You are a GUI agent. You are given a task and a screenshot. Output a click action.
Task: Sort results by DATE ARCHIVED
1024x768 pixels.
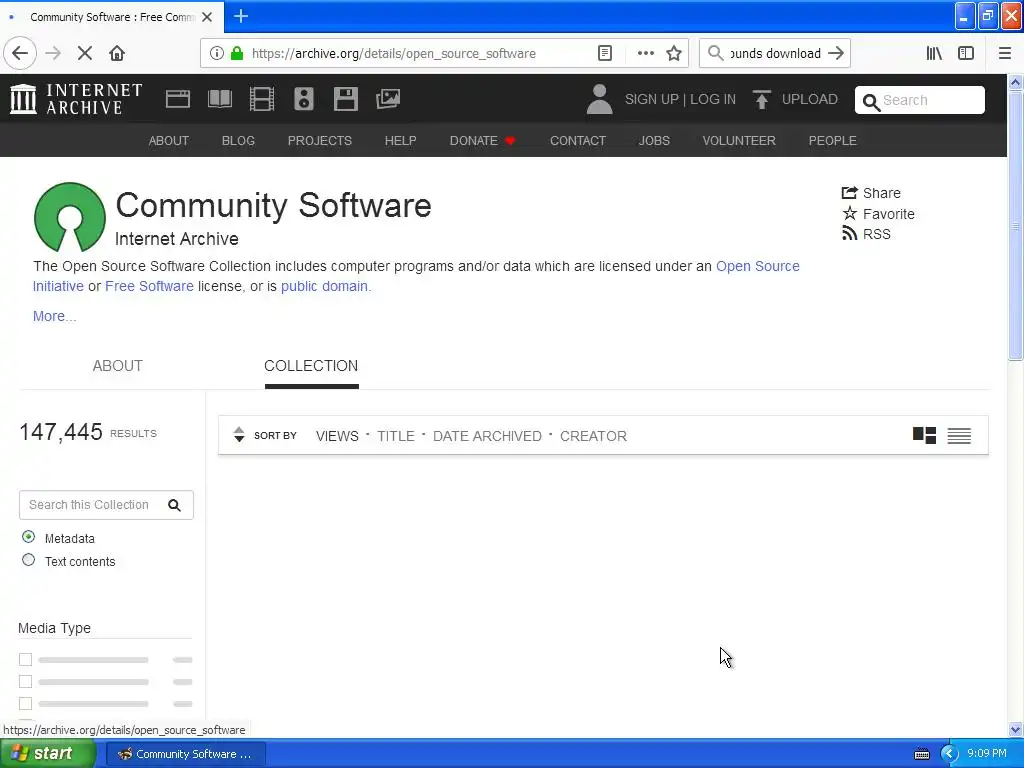coord(487,436)
